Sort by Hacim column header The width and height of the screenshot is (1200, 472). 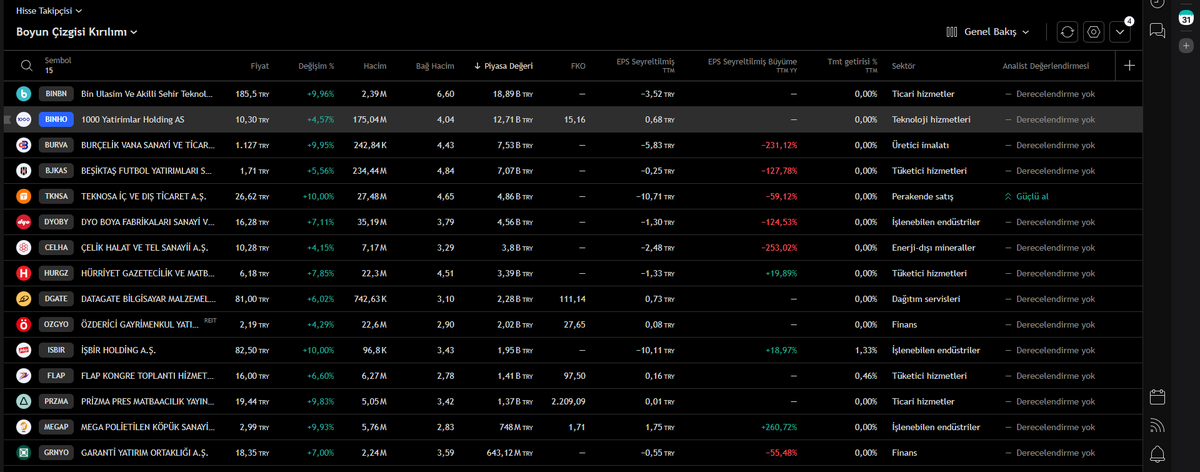tap(375, 66)
